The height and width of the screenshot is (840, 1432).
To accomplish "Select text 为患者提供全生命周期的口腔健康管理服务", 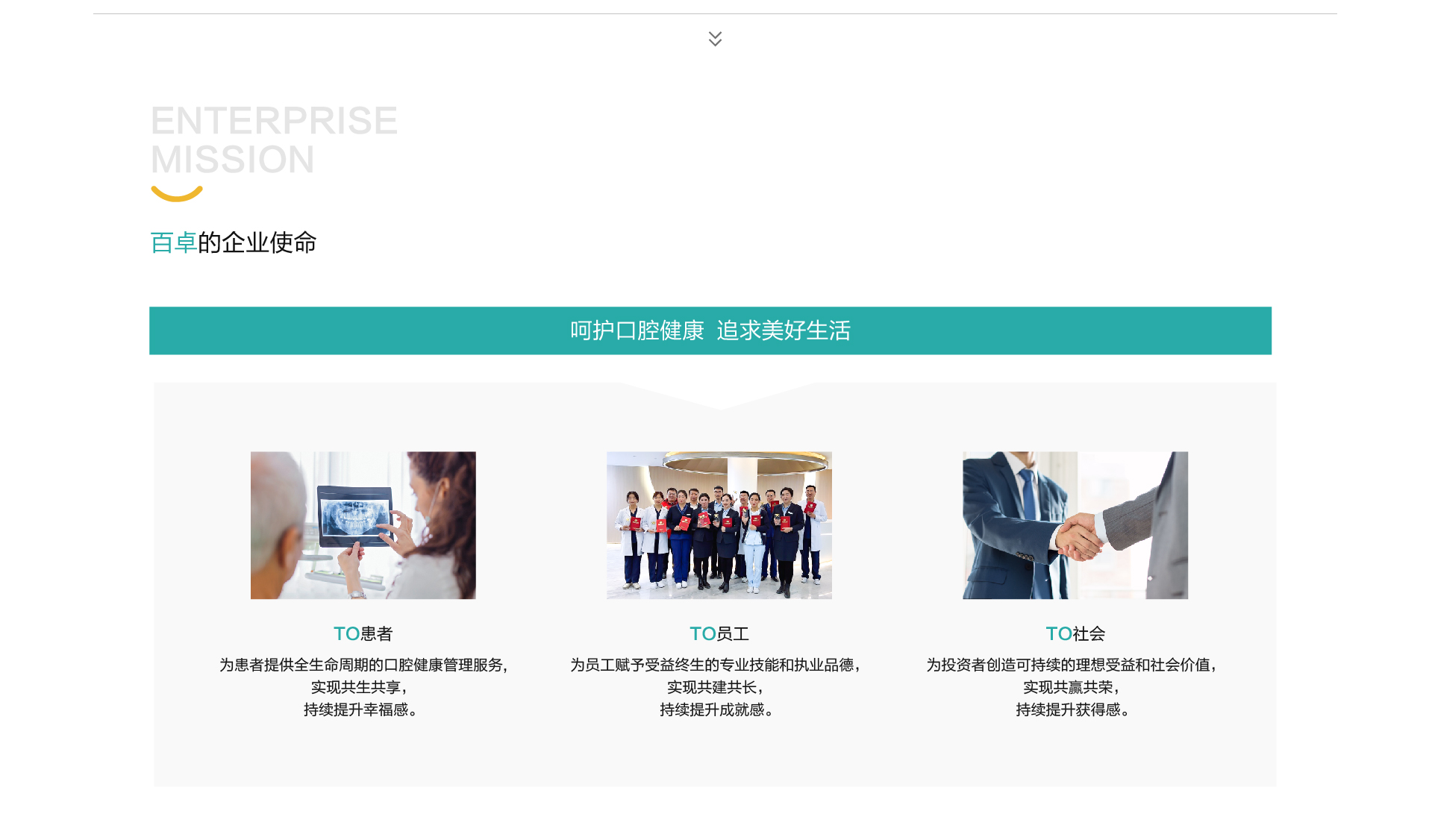I will click(363, 665).
